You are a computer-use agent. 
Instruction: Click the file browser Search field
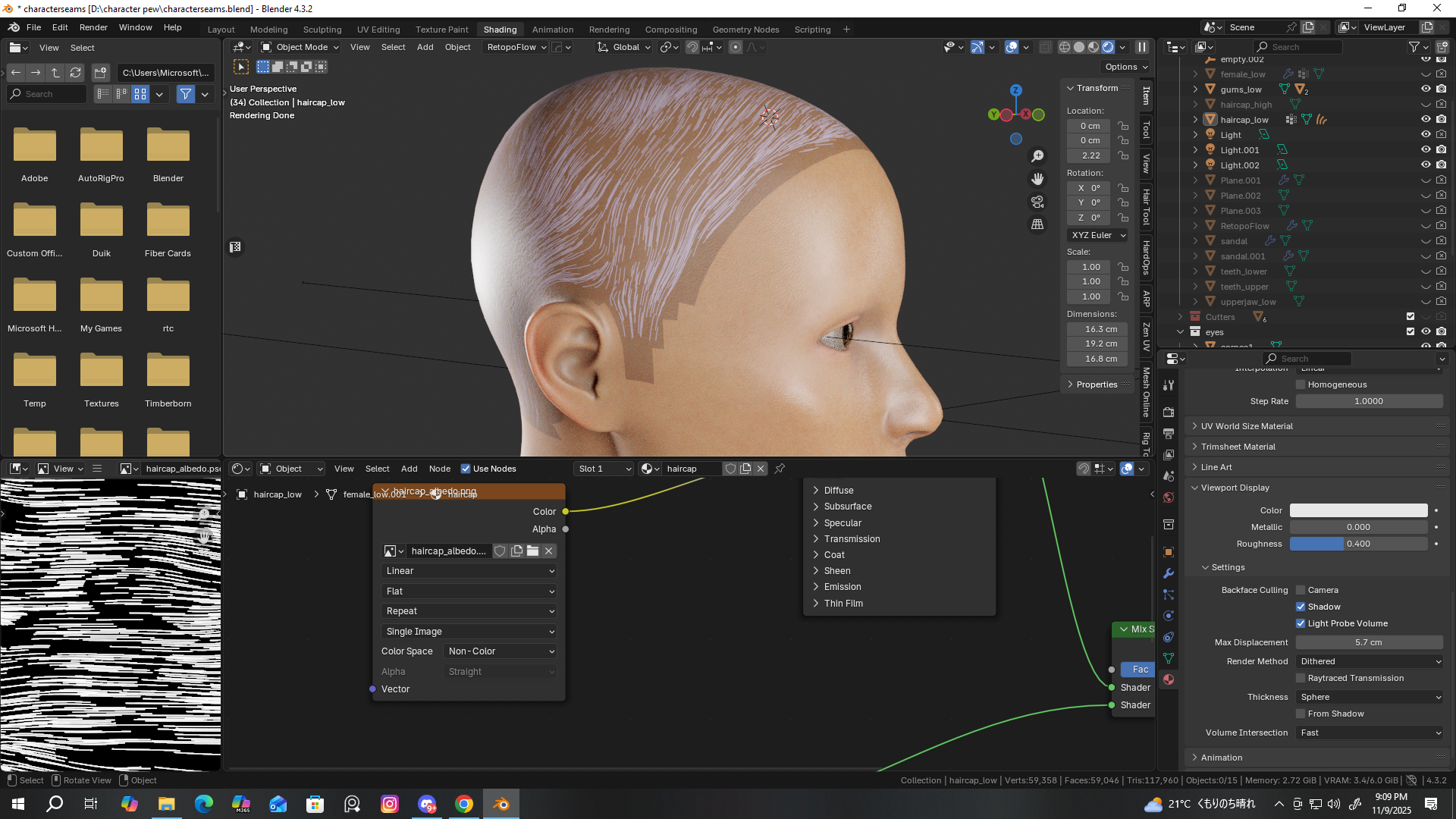click(x=48, y=94)
